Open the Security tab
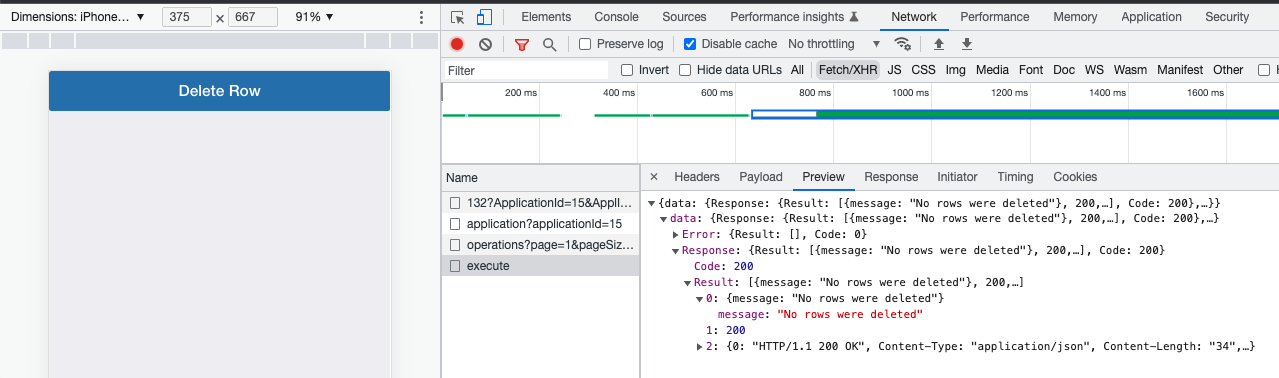 pyautogui.click(x=1226, y=17)
